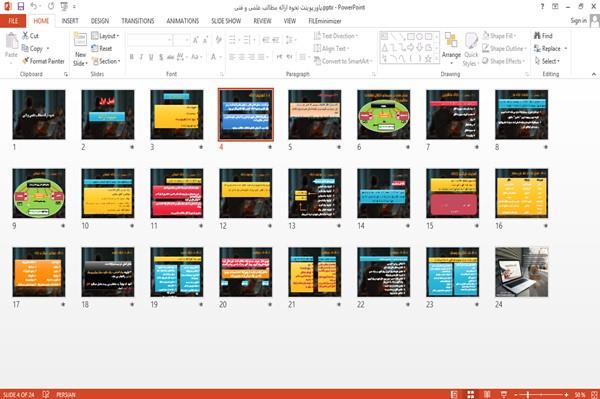The width and height of the screenshot is (600, 399).
Task: Switch to the INSERT tab
Action: (70, 21)
